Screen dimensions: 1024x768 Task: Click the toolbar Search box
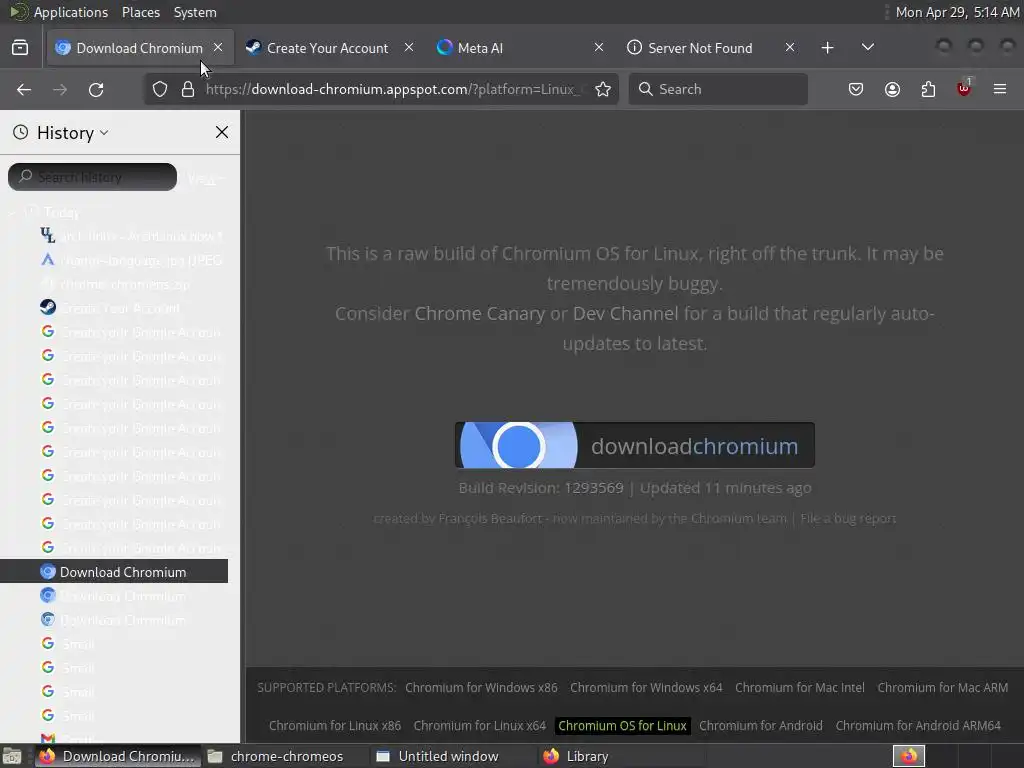[x=718, y=89]
